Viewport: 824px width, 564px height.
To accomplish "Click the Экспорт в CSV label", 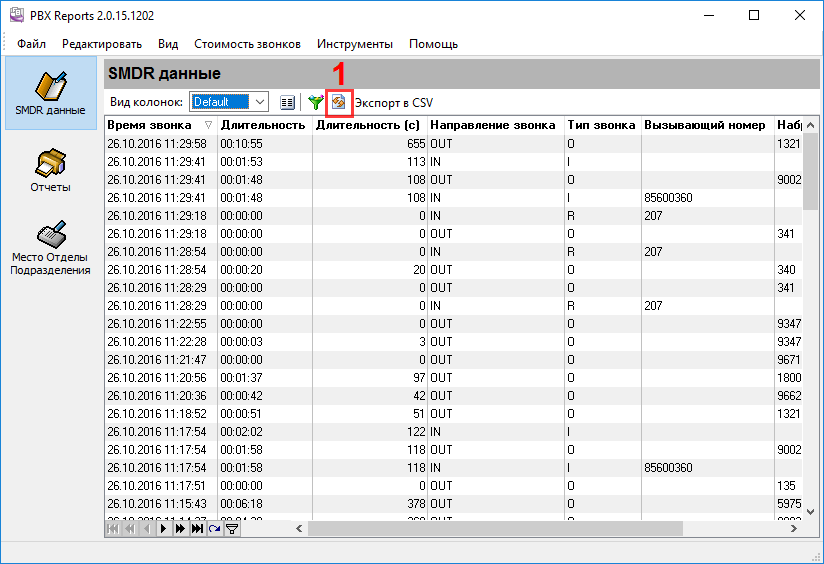I will coord(394,102).
